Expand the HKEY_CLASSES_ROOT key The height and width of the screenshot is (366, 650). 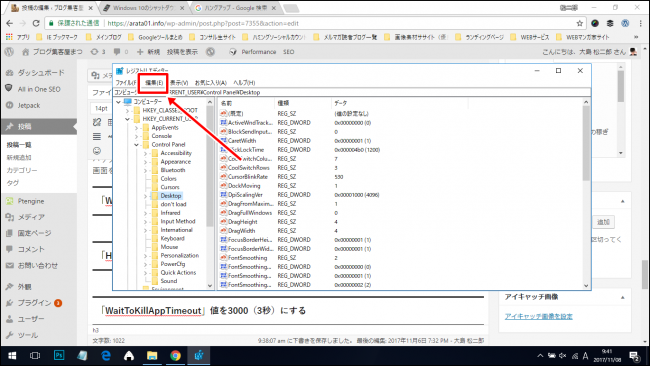[127, 110]
